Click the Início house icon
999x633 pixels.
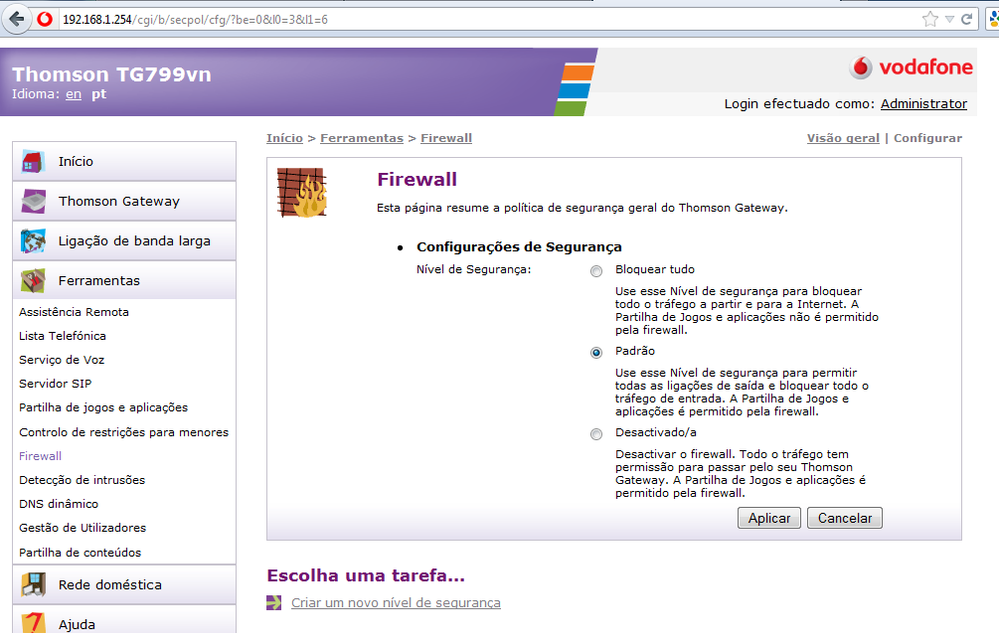(33, 161)
